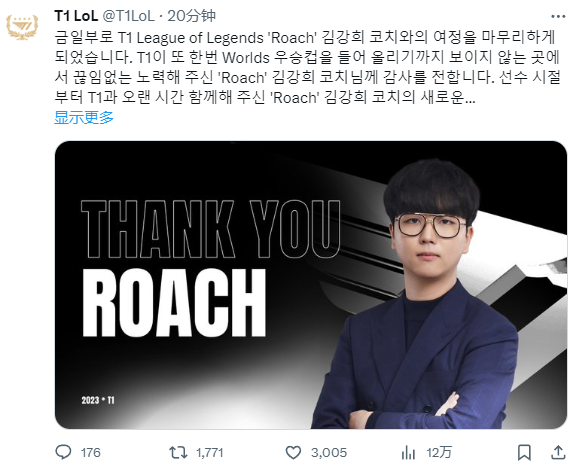Click the large ROACH text in image
The width and height of the screenshot is (582, 471).
(174, 302)
